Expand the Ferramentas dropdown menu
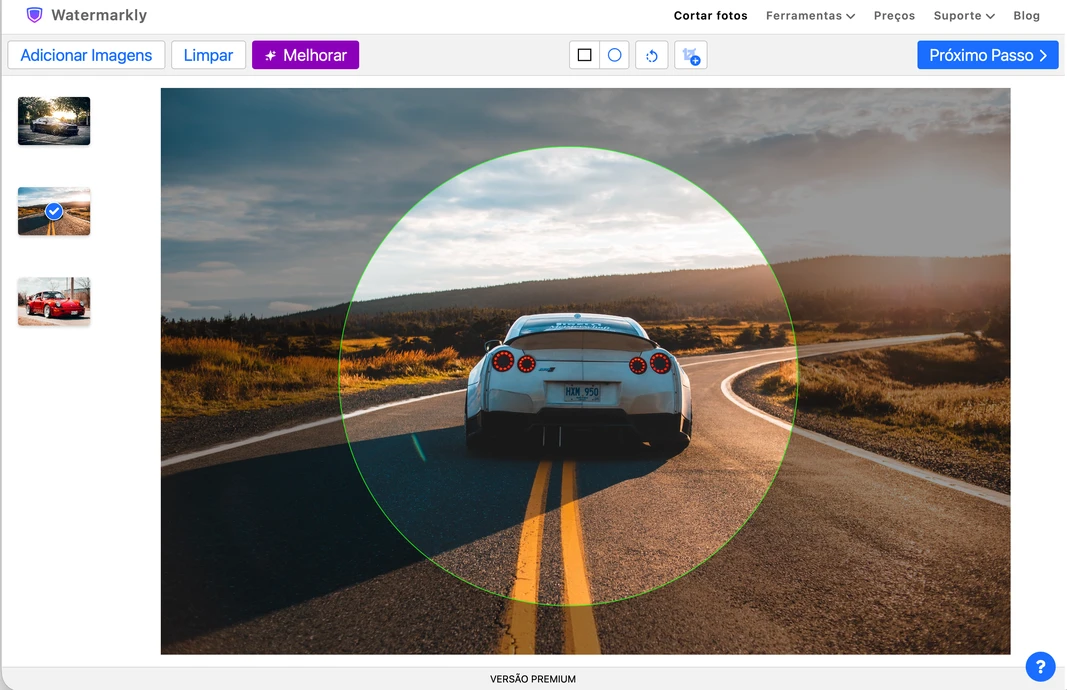This screenshot has width=1067, height=690. tap(810, 16)
